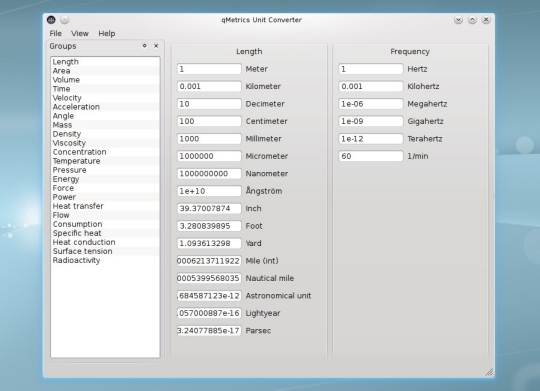
Task: Focus the Inch value field
Action: (209, 208)
